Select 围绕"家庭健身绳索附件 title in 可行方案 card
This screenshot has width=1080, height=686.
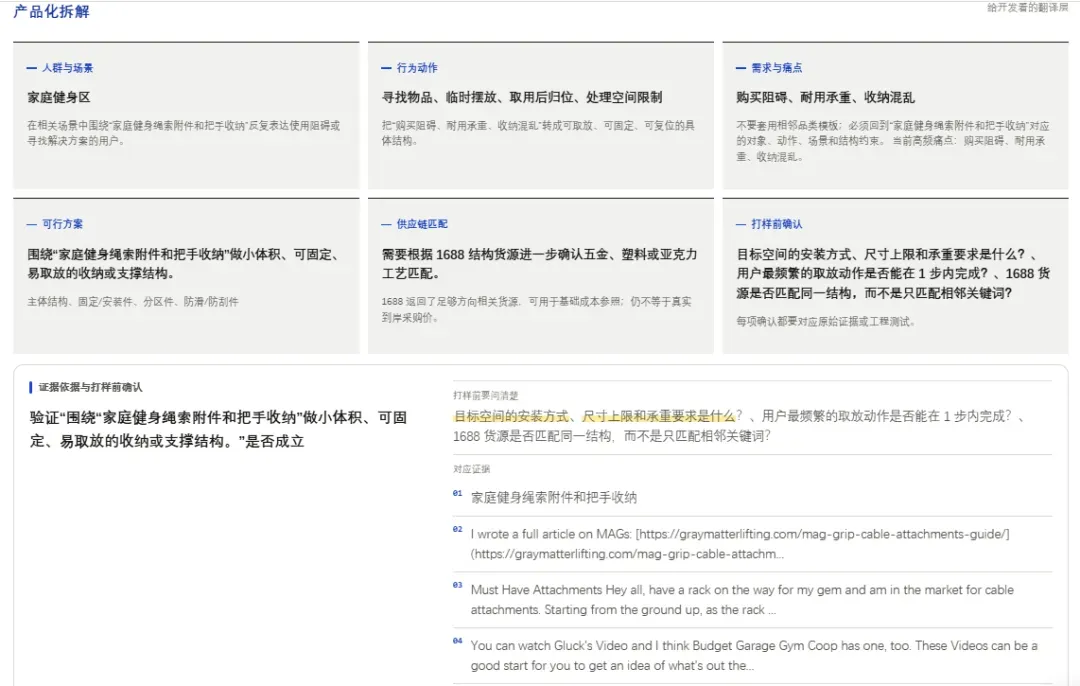tap(185, 264)
